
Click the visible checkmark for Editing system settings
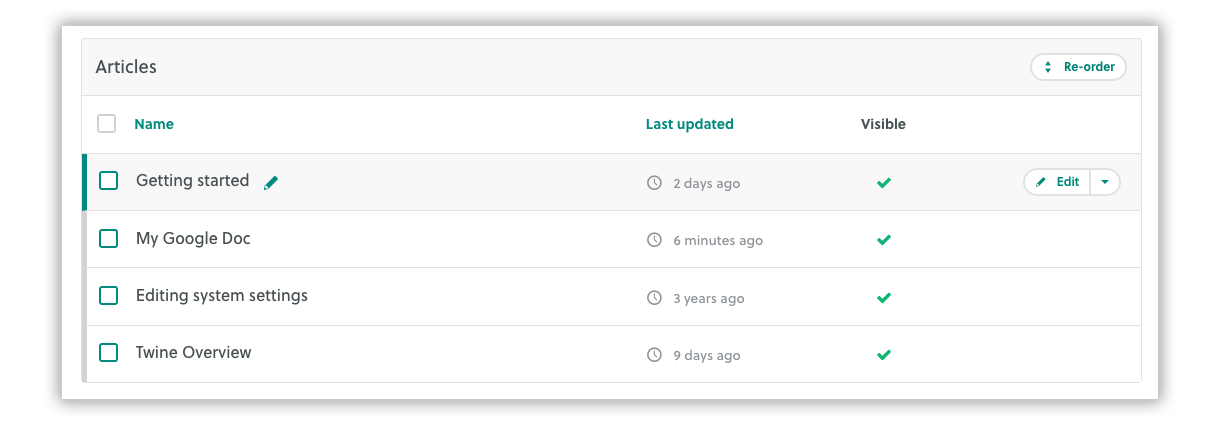(884, 298)
